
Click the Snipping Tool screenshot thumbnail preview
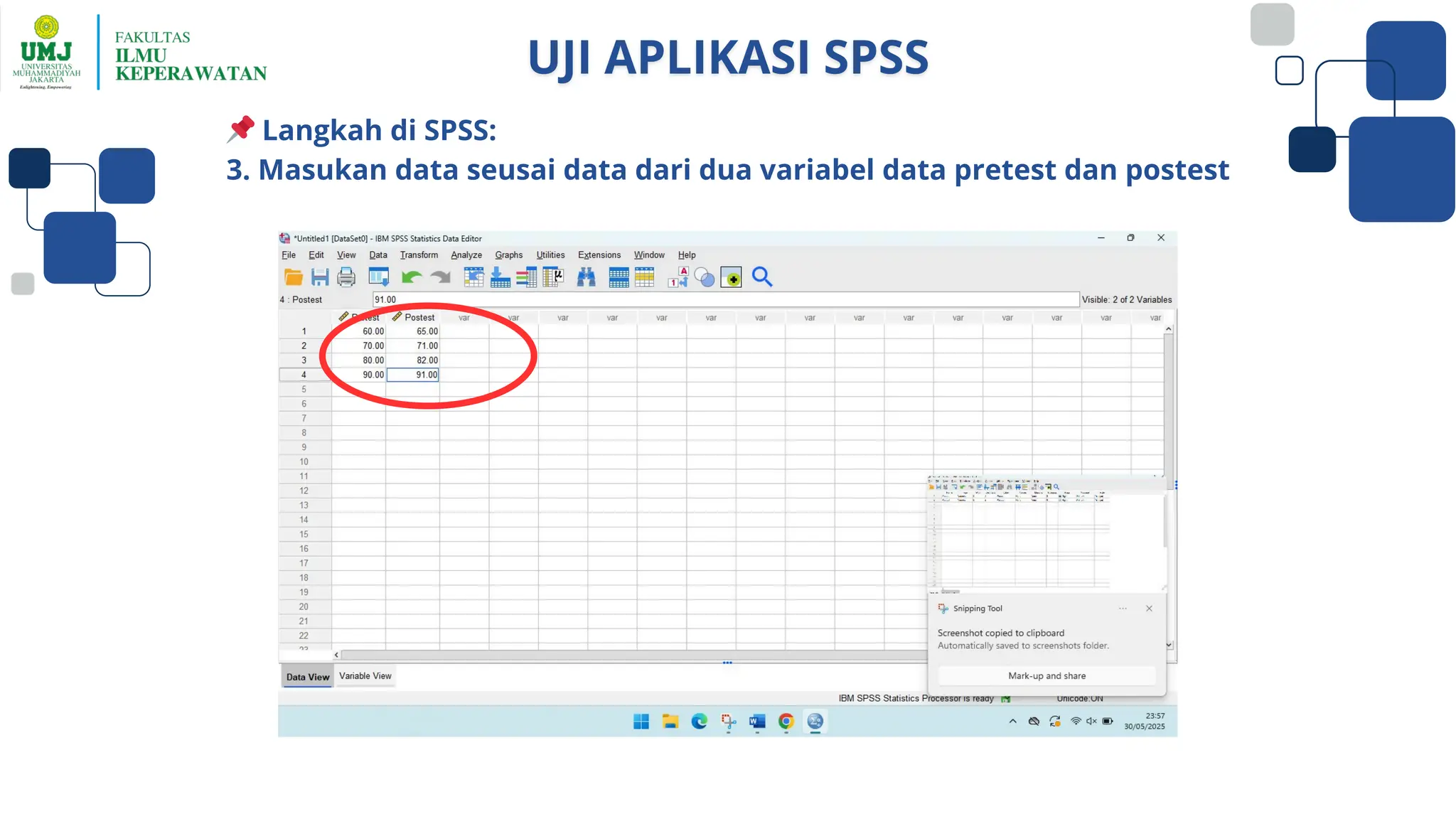pyautogui.click(x=1046, y=533)
